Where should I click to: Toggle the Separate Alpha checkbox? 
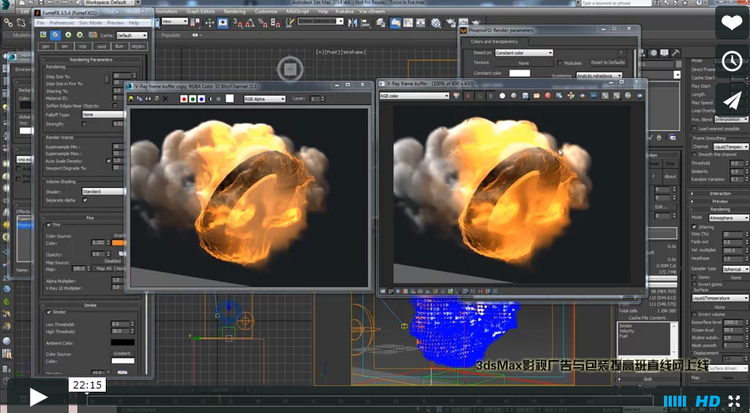pyautogui.click(x=85, y=200)
